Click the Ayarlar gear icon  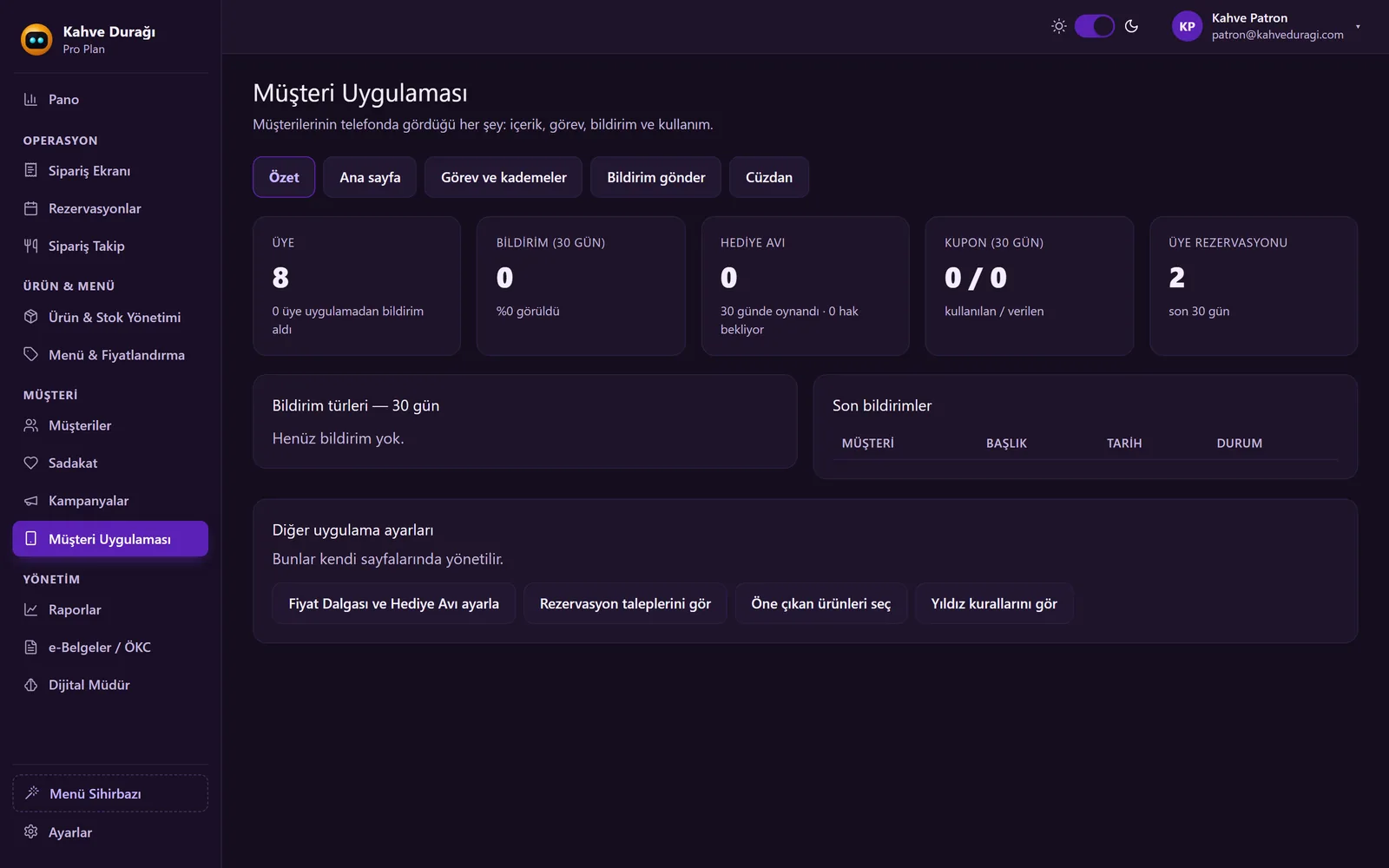pos(30,832)
